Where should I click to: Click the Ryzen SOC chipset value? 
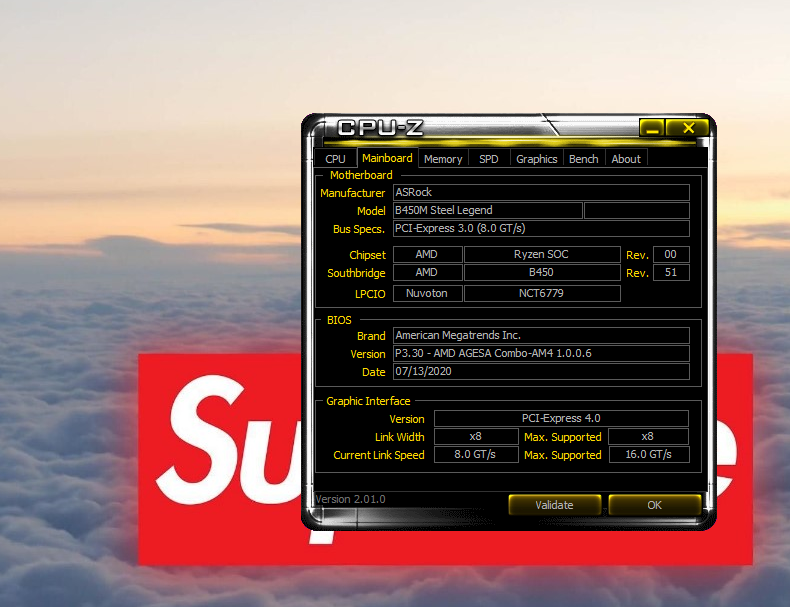coord(542,254)
